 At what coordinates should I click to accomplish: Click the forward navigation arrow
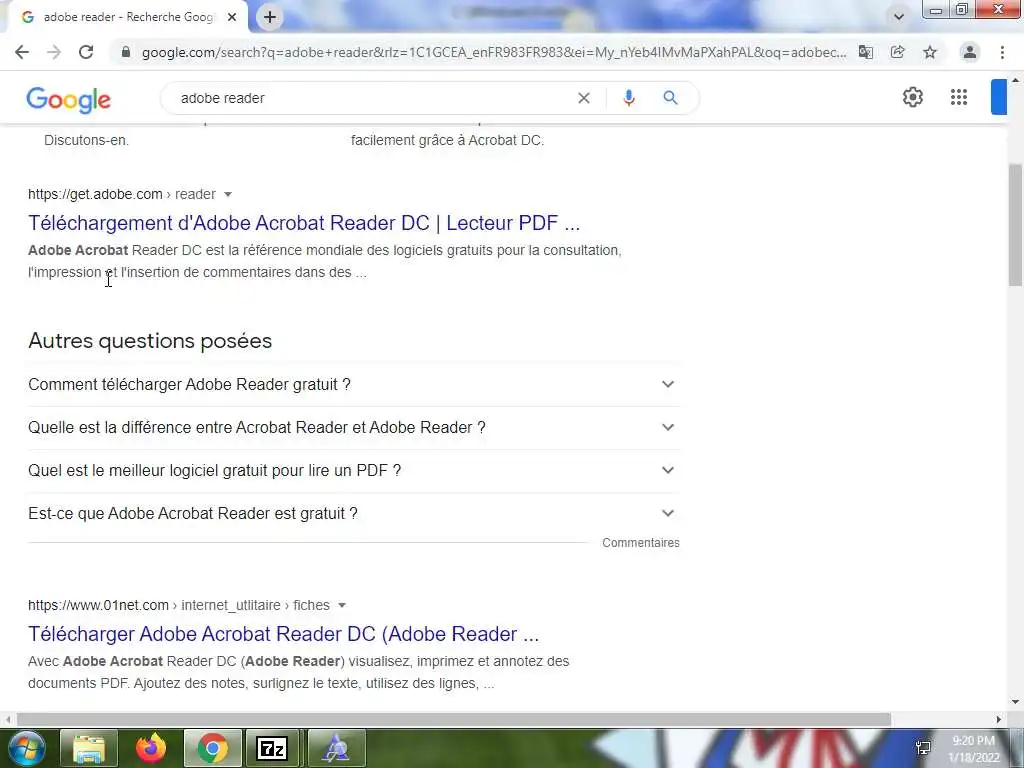pos(54,52)
